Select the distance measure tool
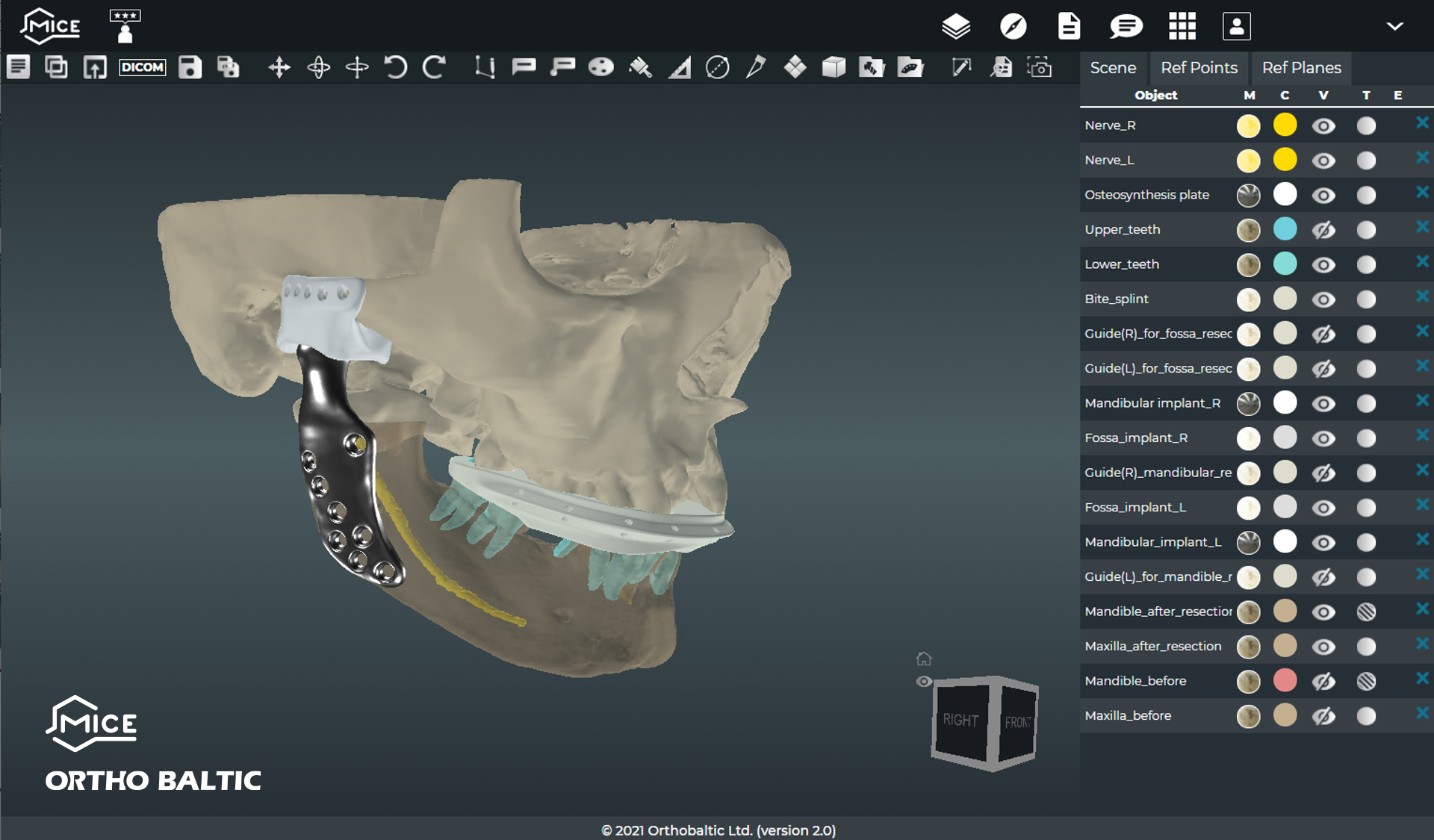Image resolution: width=1434 pixels, height=840 pixels. (961, 67)
